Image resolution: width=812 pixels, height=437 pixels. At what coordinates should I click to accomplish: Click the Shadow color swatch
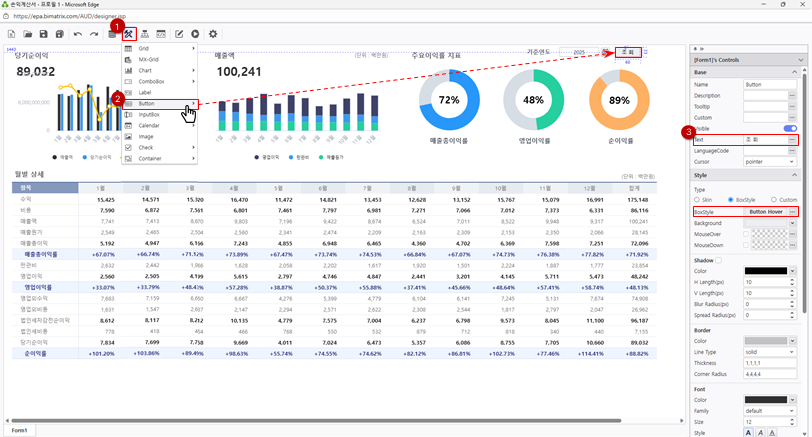(765, 271)
